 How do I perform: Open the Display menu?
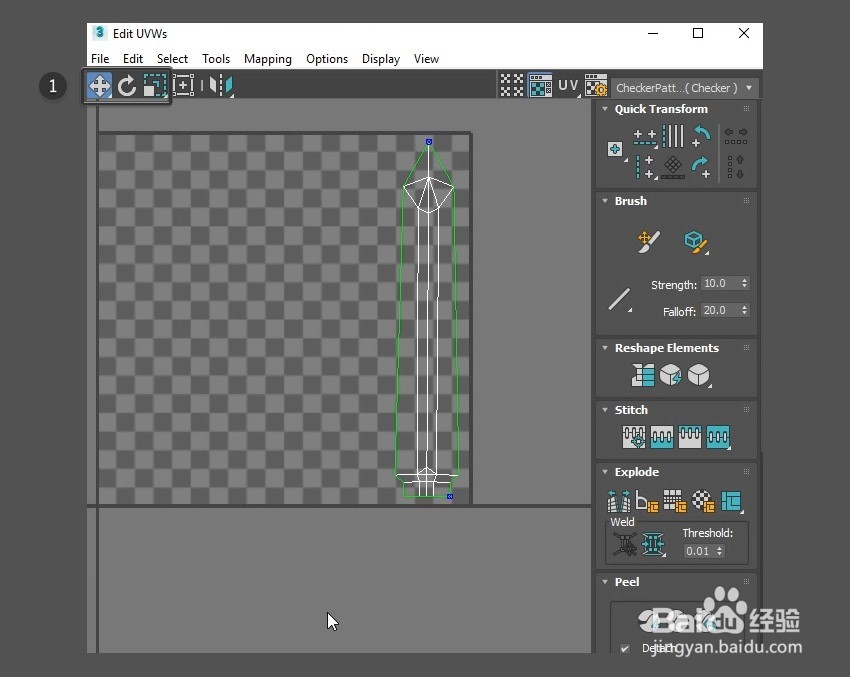point(381,59)
